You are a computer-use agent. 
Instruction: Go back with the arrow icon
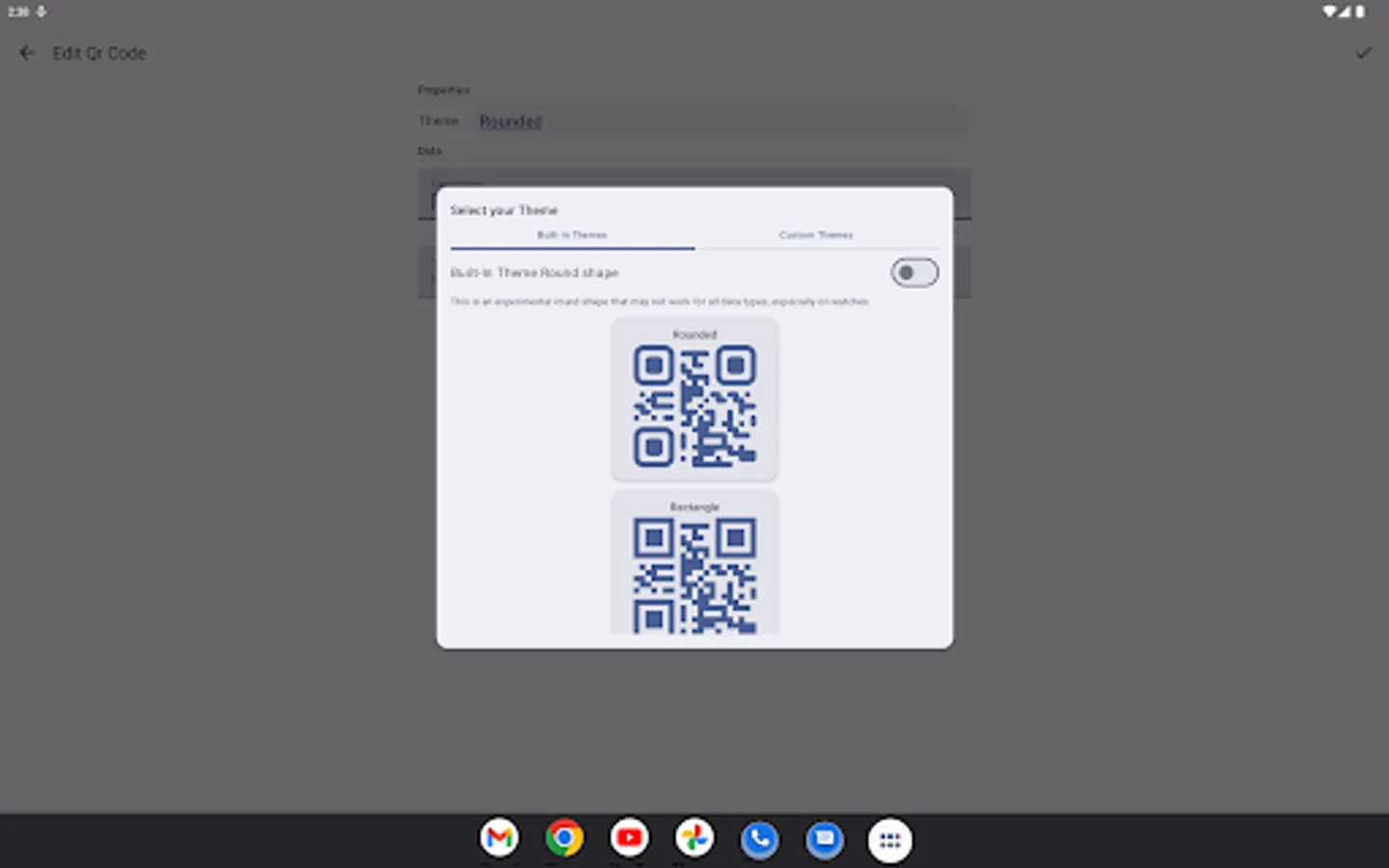27,53
